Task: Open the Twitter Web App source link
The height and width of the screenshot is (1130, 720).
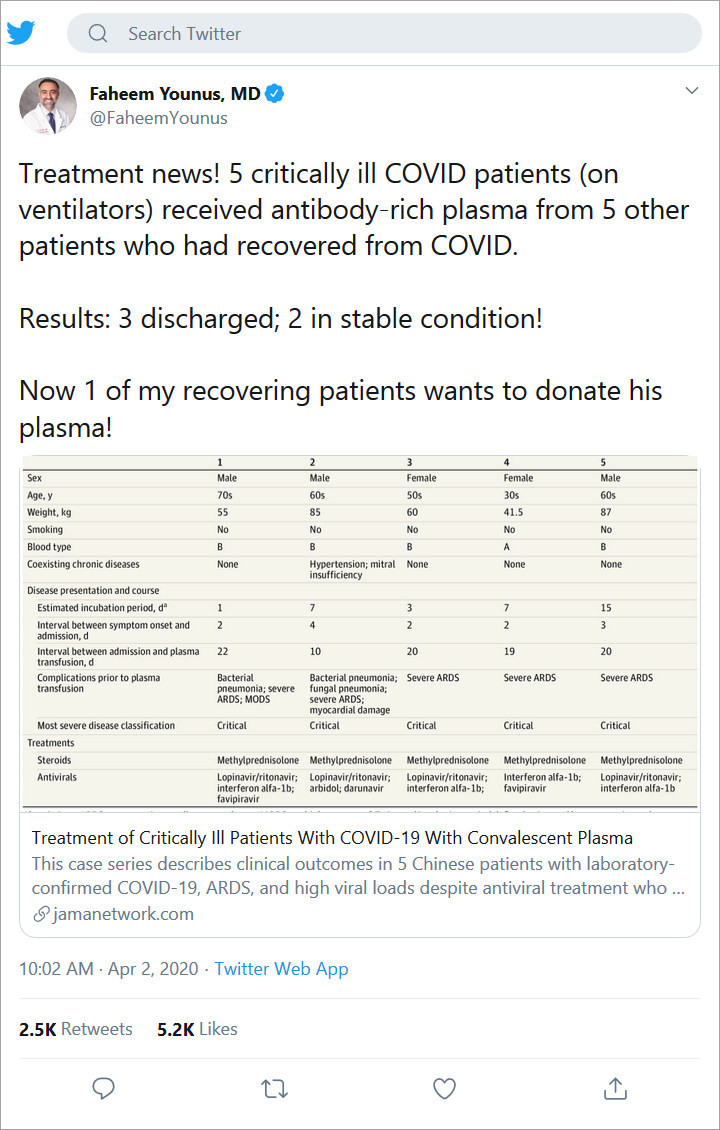Action: coord(281,969)
